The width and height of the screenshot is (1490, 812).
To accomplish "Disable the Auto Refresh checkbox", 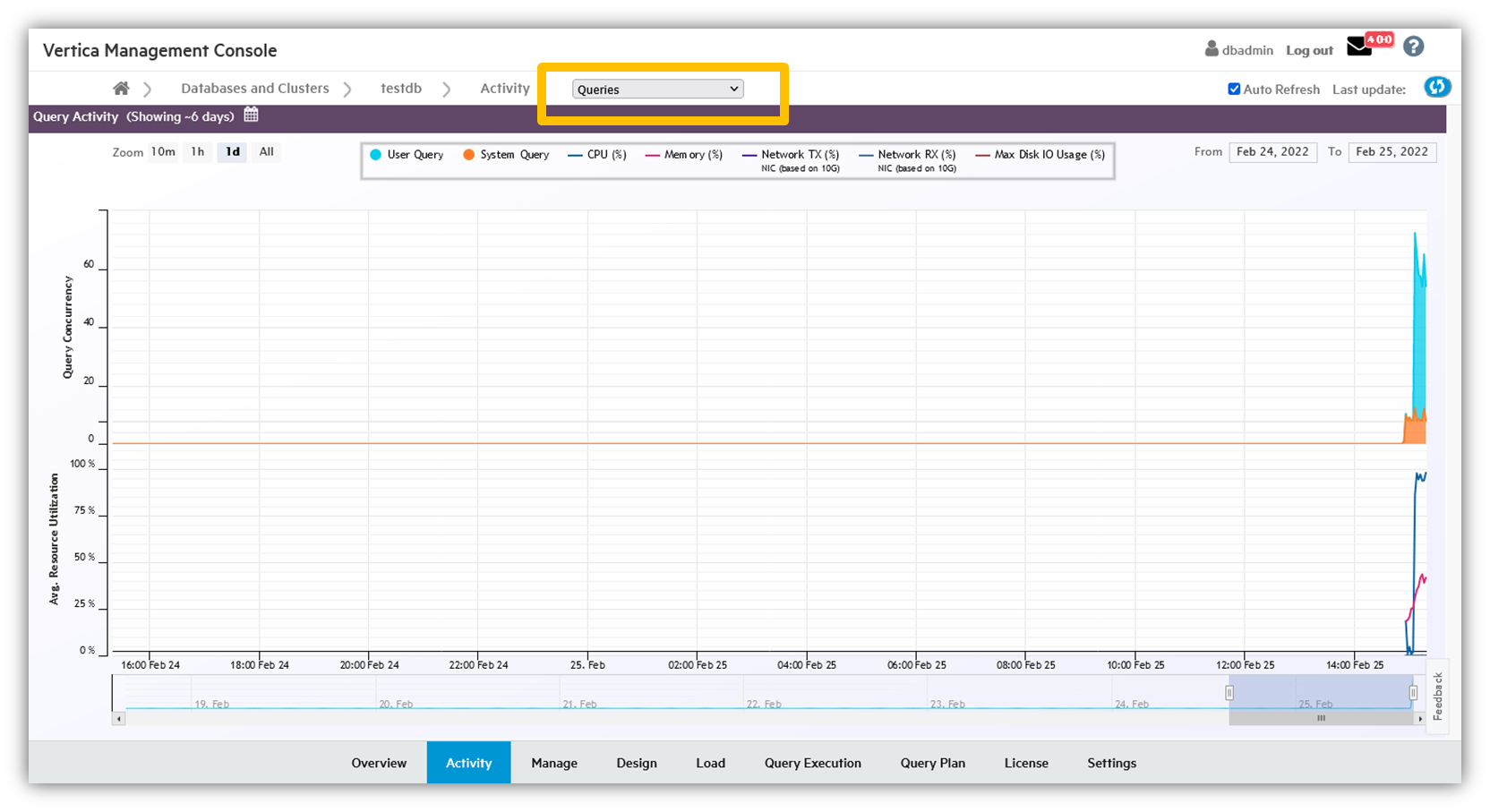I will 1234,89.
